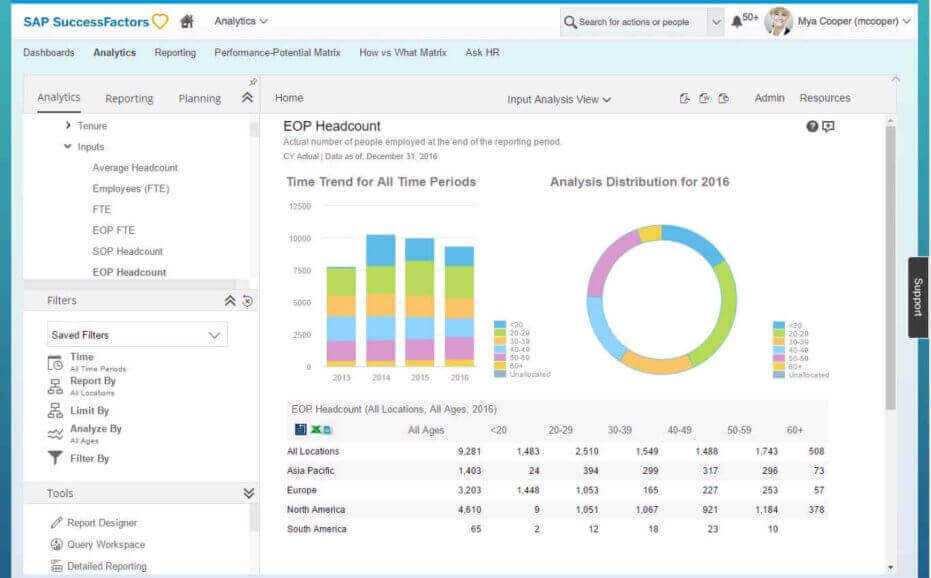Collapse the Inputs tree node
The width and height of the screenshot is (931, 578).
[68, 147]
